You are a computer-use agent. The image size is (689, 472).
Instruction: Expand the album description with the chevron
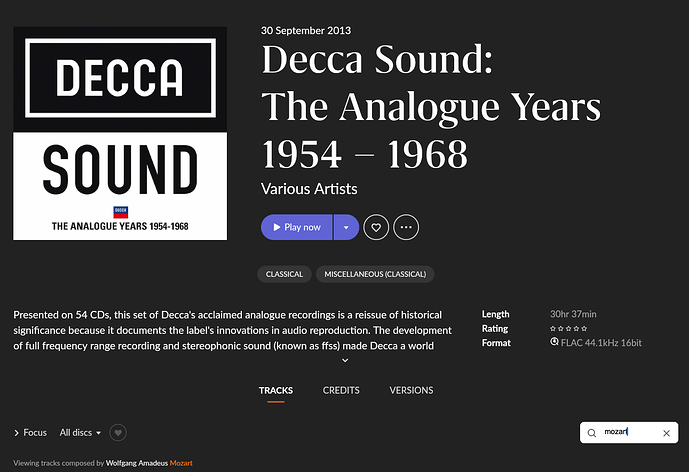[345, 360]
